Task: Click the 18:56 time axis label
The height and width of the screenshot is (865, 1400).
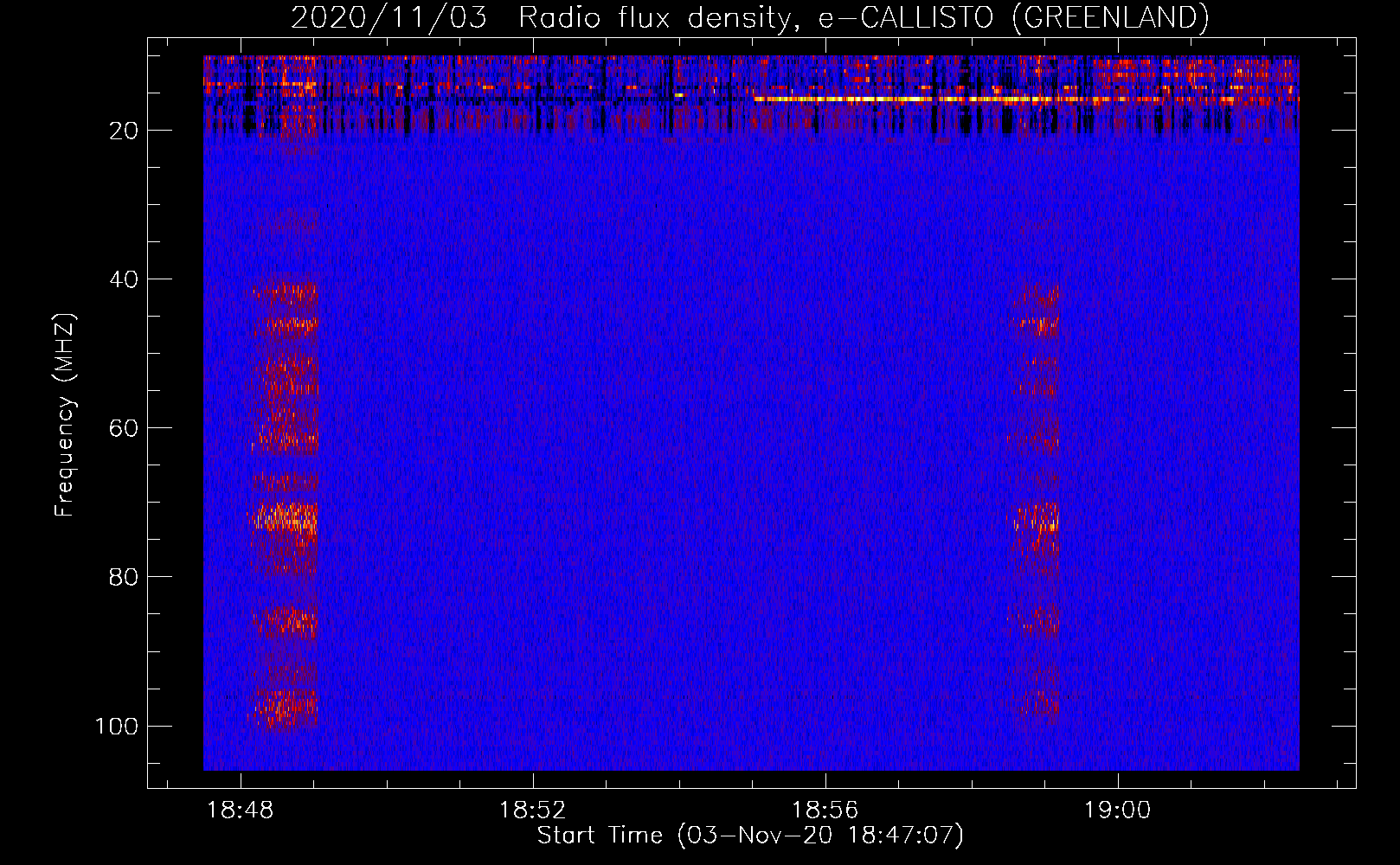Action: (825, 811)
